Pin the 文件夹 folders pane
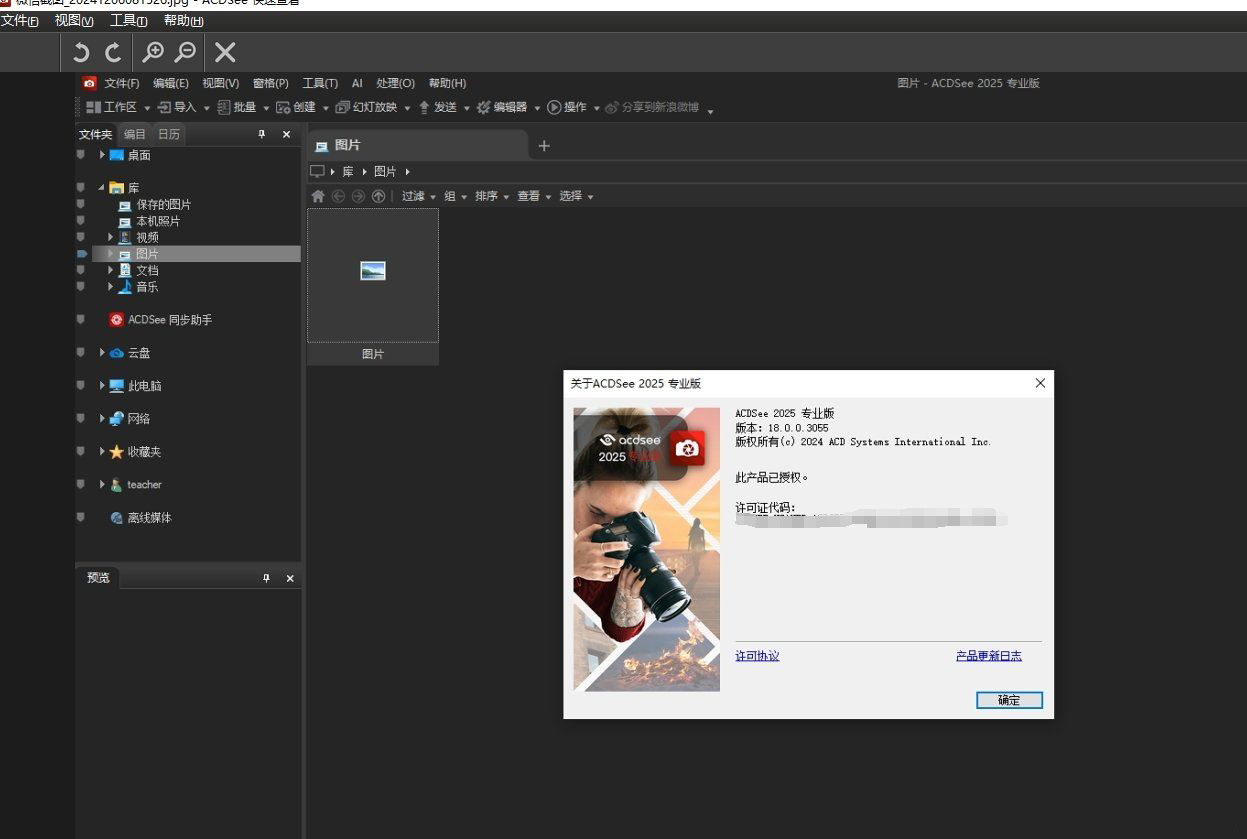 click(x=263, y=134)
